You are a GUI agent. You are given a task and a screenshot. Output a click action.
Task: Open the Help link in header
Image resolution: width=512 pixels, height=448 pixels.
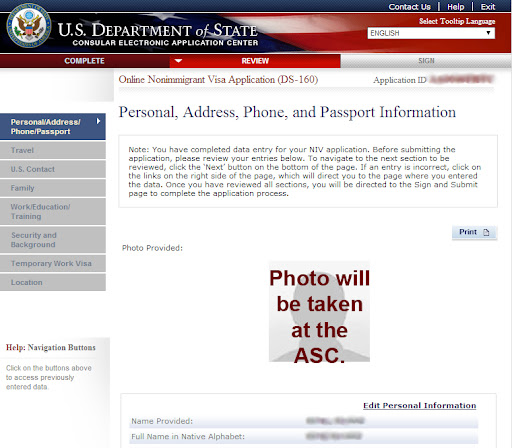coord(455,7)
